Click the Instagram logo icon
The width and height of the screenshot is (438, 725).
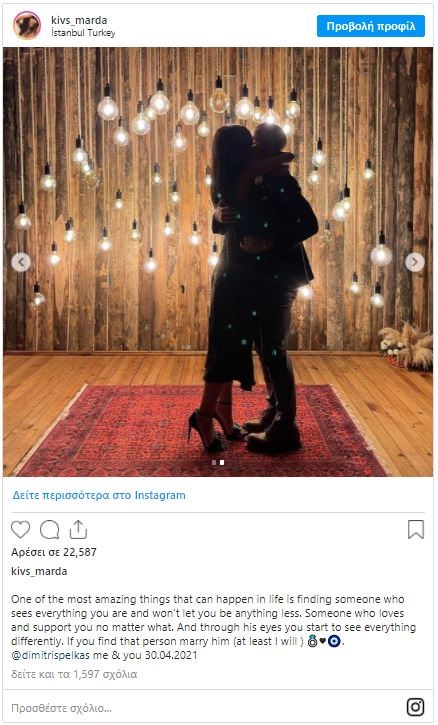(416, 707)
